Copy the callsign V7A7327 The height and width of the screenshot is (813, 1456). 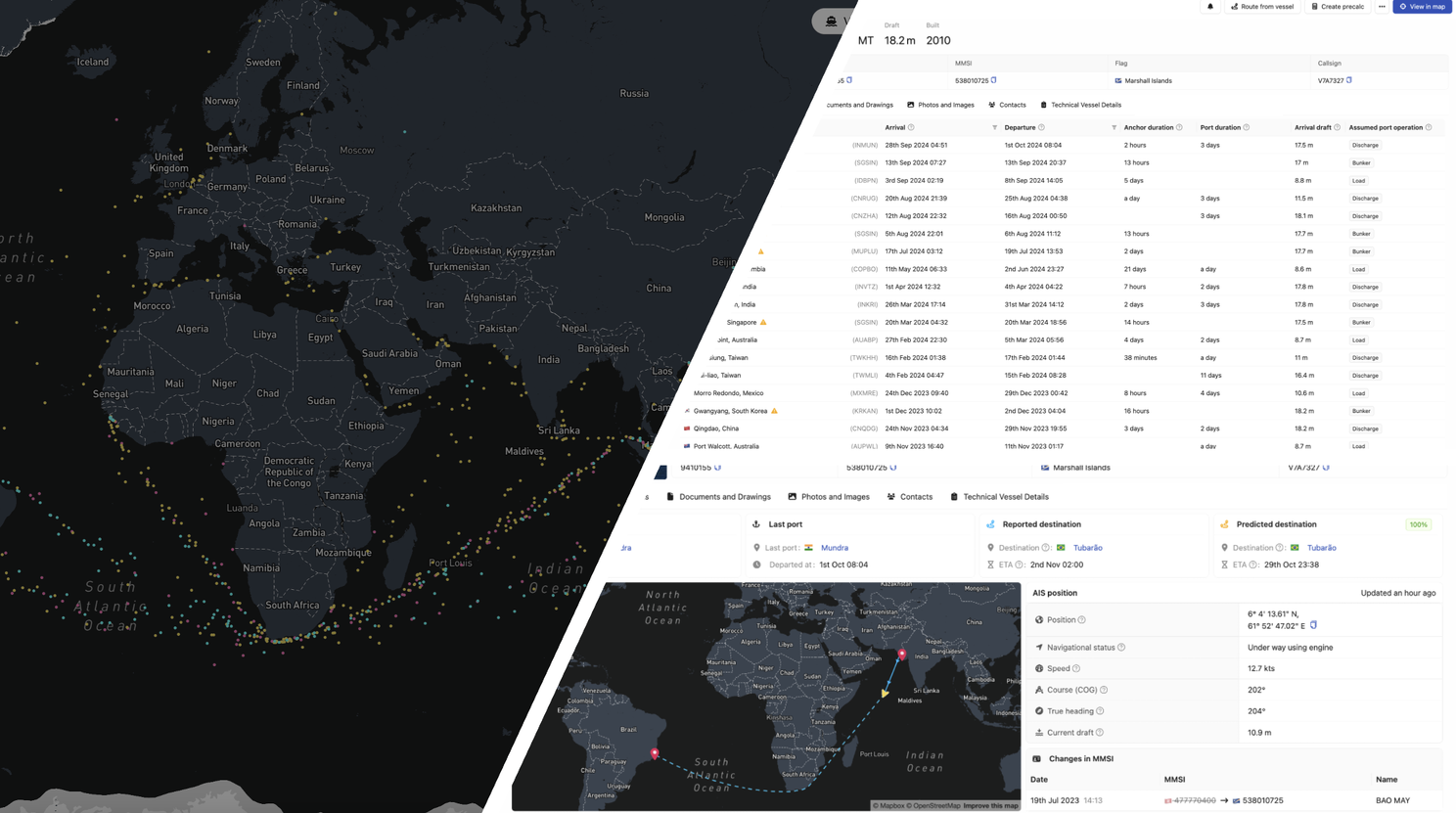(x=1349, y=80)
